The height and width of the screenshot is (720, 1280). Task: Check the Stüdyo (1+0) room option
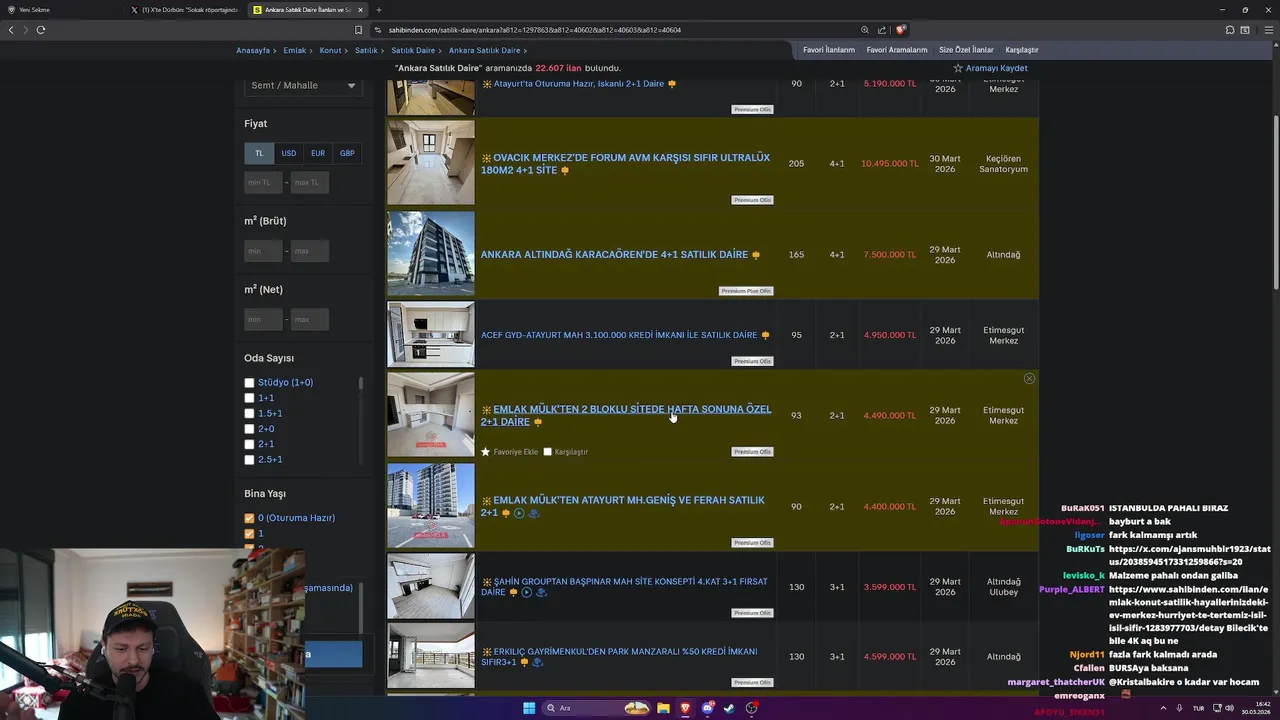pos(249,383)
